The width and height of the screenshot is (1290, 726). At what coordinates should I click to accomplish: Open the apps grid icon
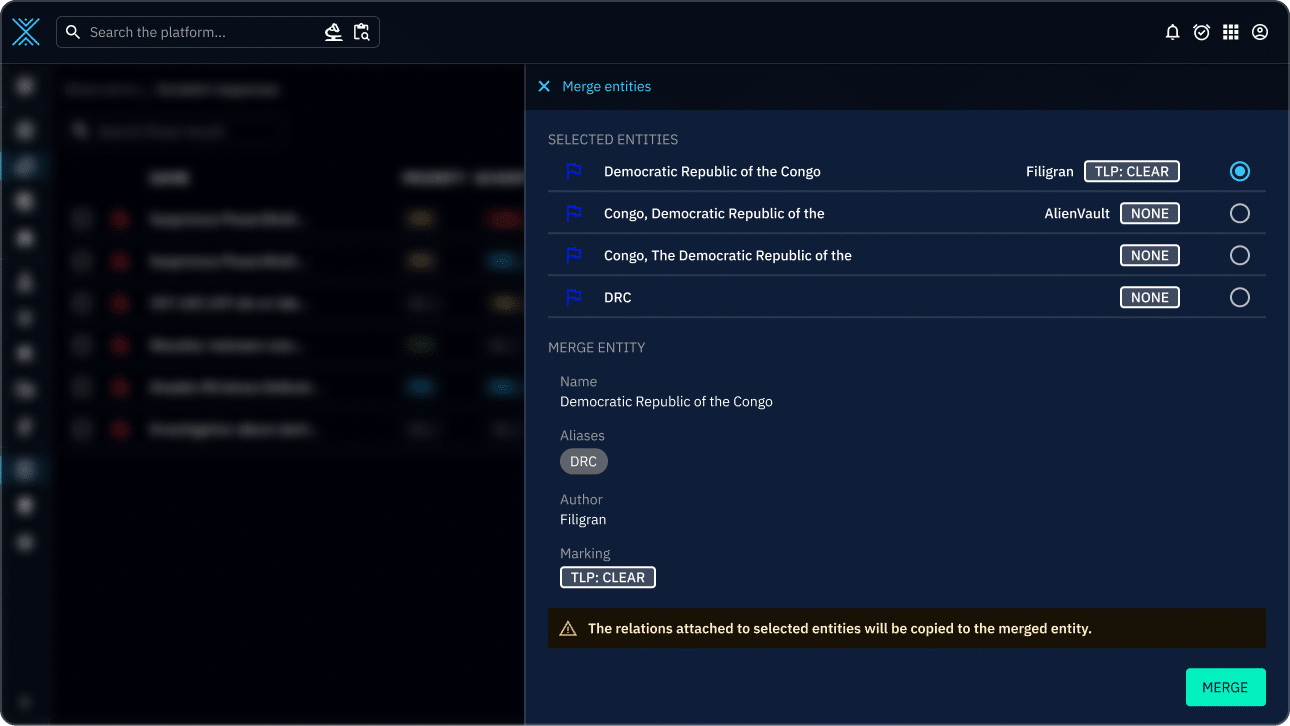pyautogui.click(x=1231, y=32)
